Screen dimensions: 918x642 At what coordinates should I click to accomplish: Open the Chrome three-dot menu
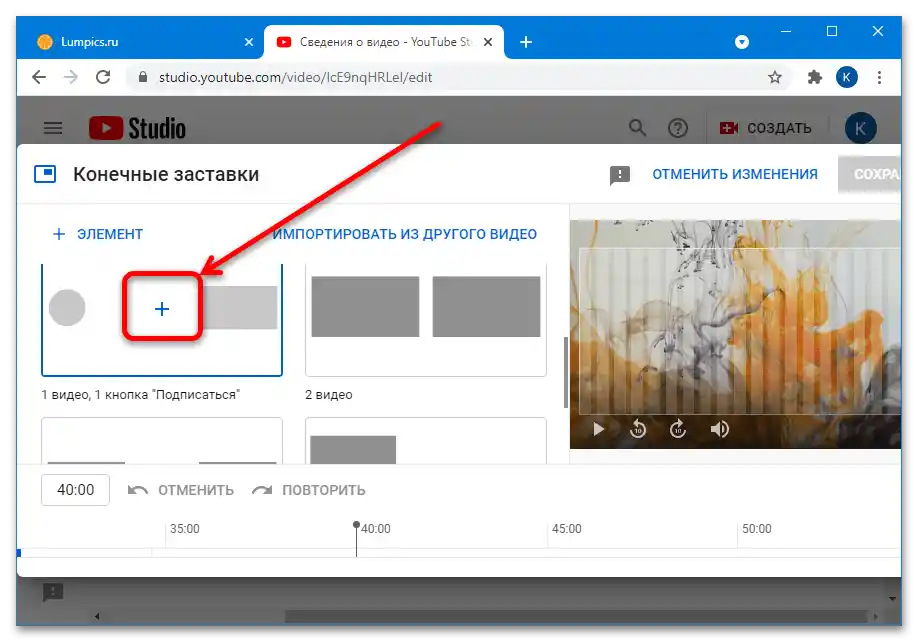point(879,77)
